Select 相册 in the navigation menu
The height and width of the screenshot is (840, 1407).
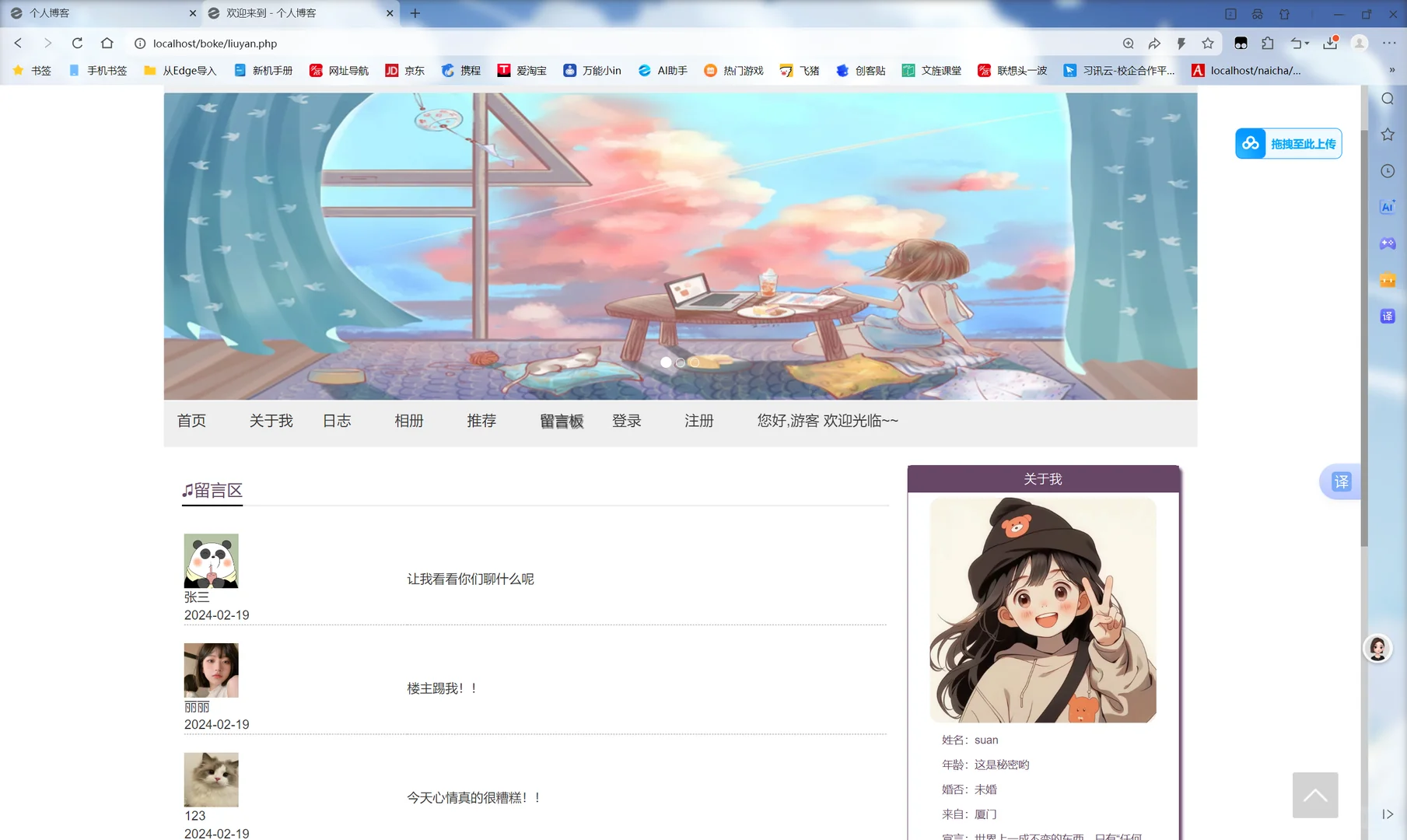409,421
